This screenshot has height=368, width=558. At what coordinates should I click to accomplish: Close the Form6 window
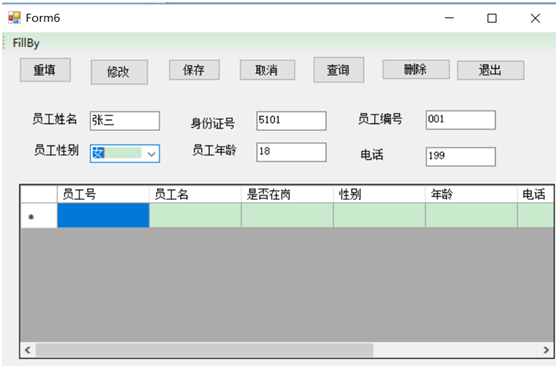(x=535, y=18)
